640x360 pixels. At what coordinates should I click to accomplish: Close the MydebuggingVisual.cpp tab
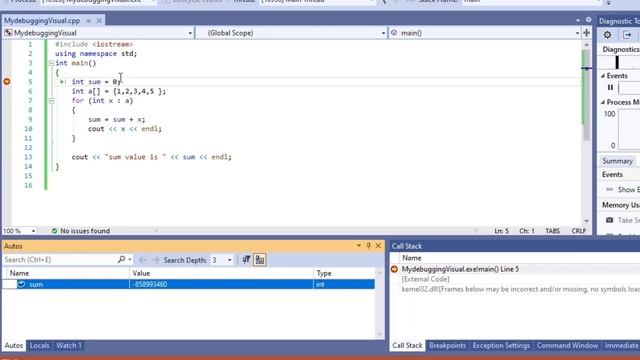point(99,20)
